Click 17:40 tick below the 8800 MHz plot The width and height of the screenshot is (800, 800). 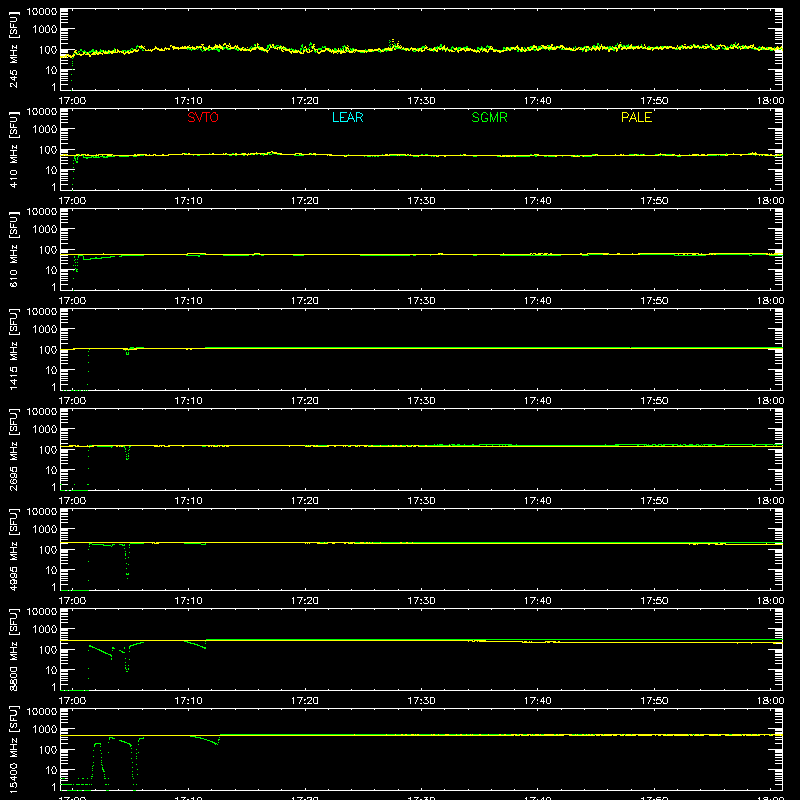point(537,701)
